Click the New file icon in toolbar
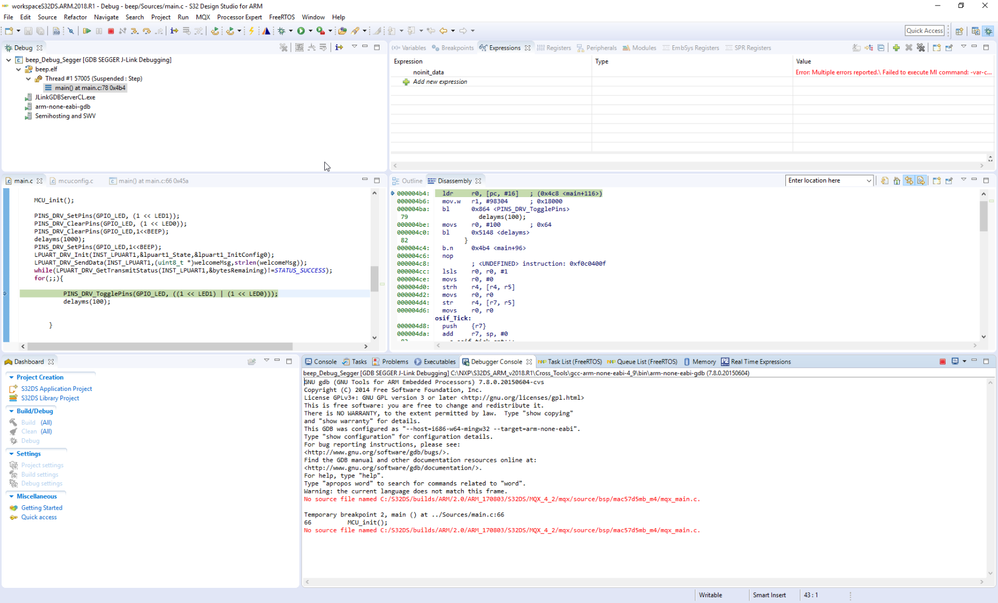 tap(9, 31)
